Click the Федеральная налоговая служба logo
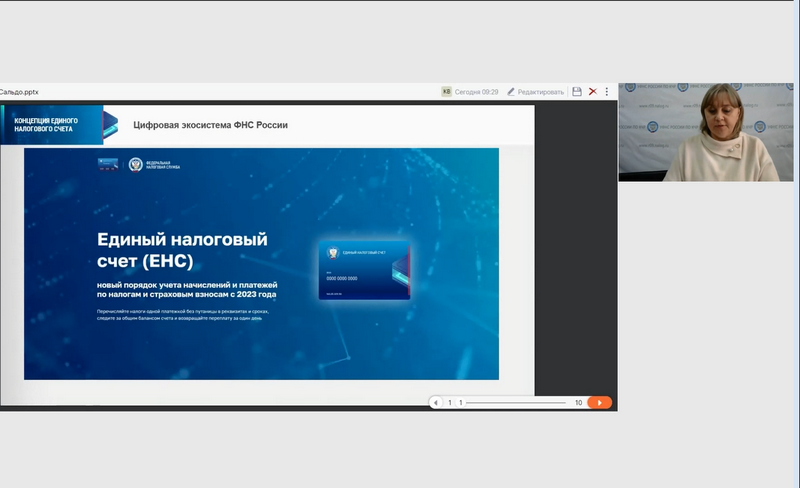Viewport: 800px width, 488px height. 154,164
